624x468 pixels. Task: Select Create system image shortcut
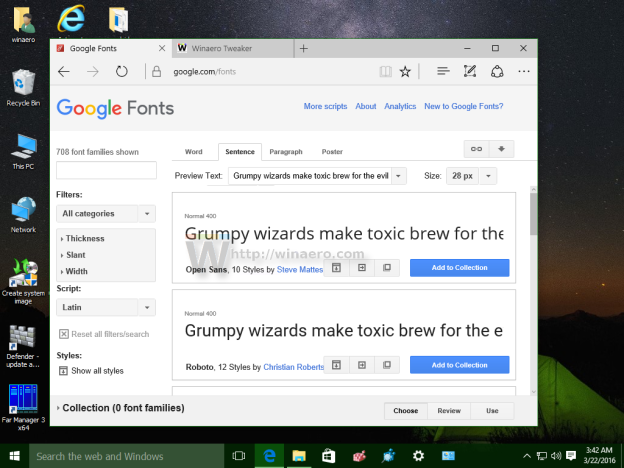(x=23, y=281)
